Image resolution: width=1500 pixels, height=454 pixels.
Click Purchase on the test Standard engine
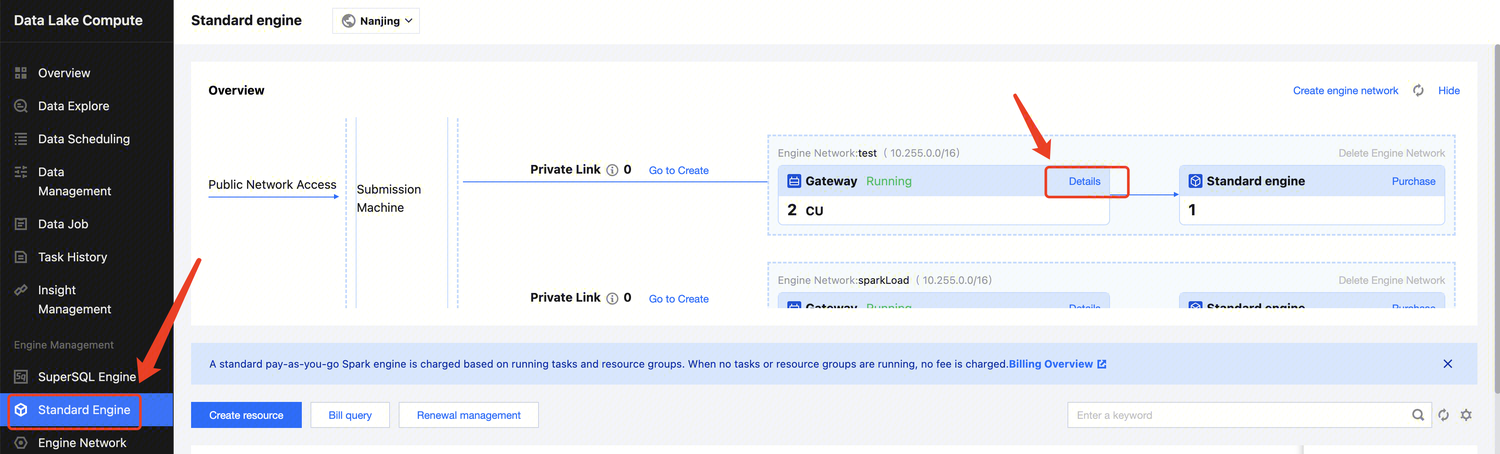pyautogui.click(x=1413, y=182)
